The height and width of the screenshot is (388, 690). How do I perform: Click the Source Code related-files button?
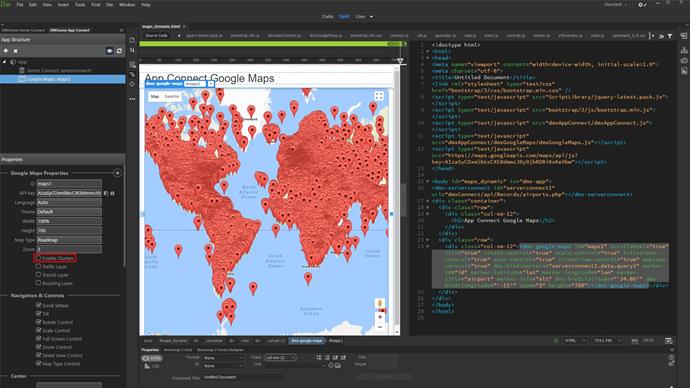click(156, 36)
